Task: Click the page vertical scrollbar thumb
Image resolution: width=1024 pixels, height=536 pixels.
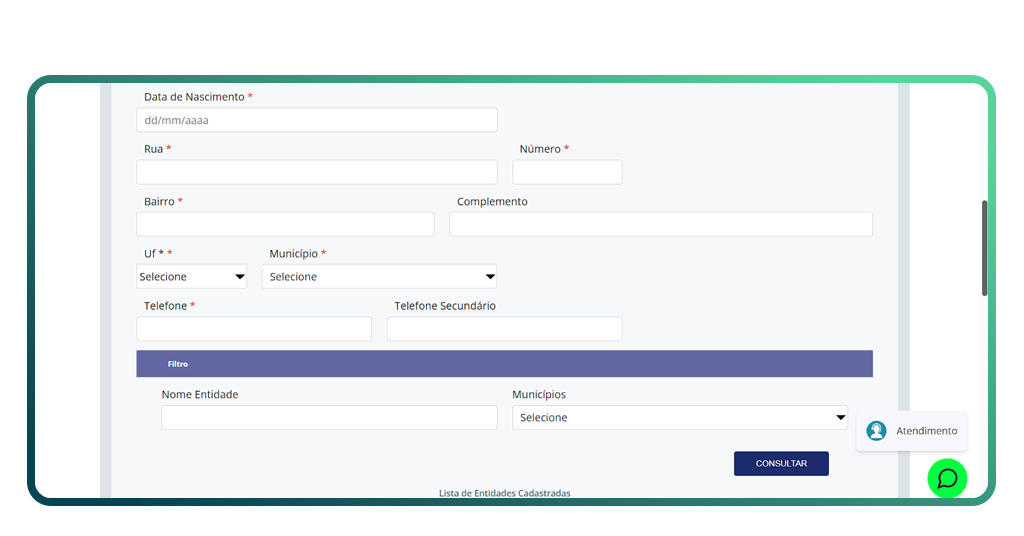Action: click(984, 247)
